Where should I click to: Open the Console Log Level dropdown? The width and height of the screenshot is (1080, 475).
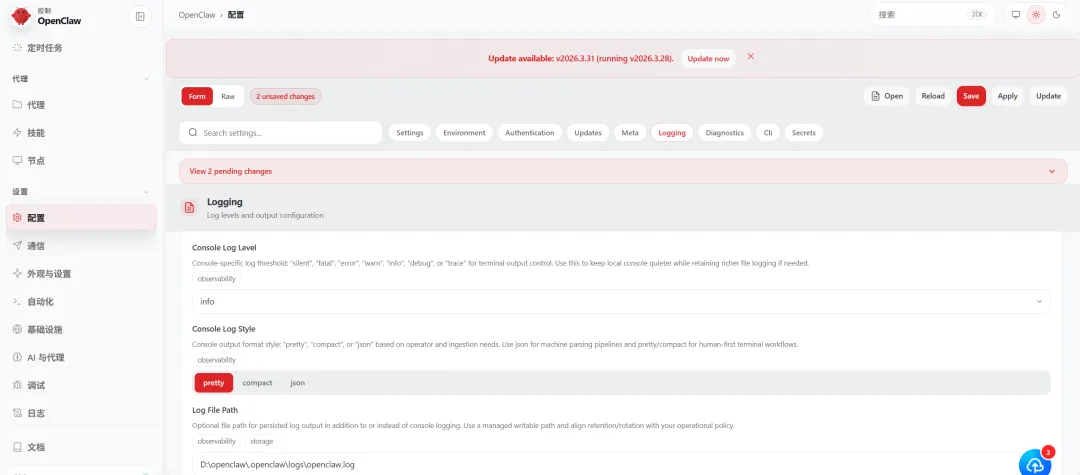(621, 302)
